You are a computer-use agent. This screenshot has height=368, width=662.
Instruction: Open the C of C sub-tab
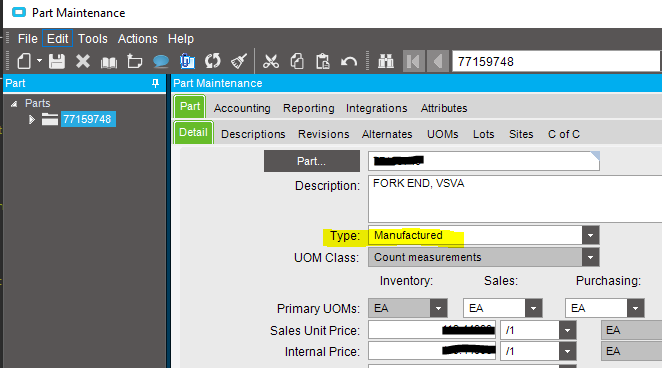click(x=564, y=134)
